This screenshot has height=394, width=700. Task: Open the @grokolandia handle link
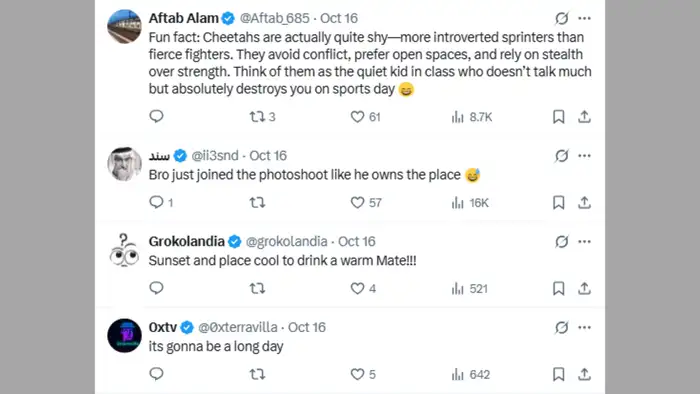point(286,241)
